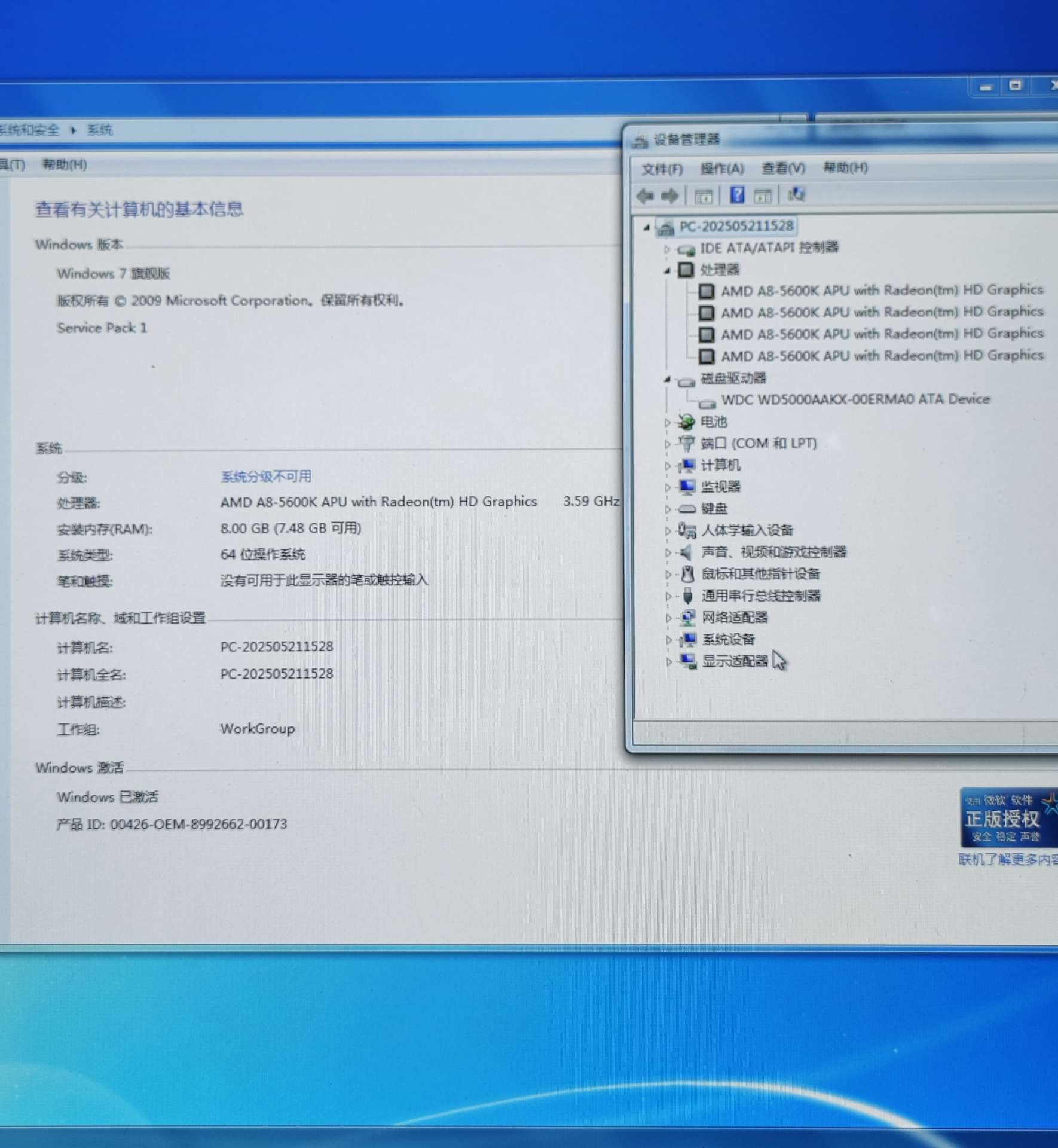
Task: Select the WDC WD5000AAKX disk drive icon
Action: tap(707, 403)
